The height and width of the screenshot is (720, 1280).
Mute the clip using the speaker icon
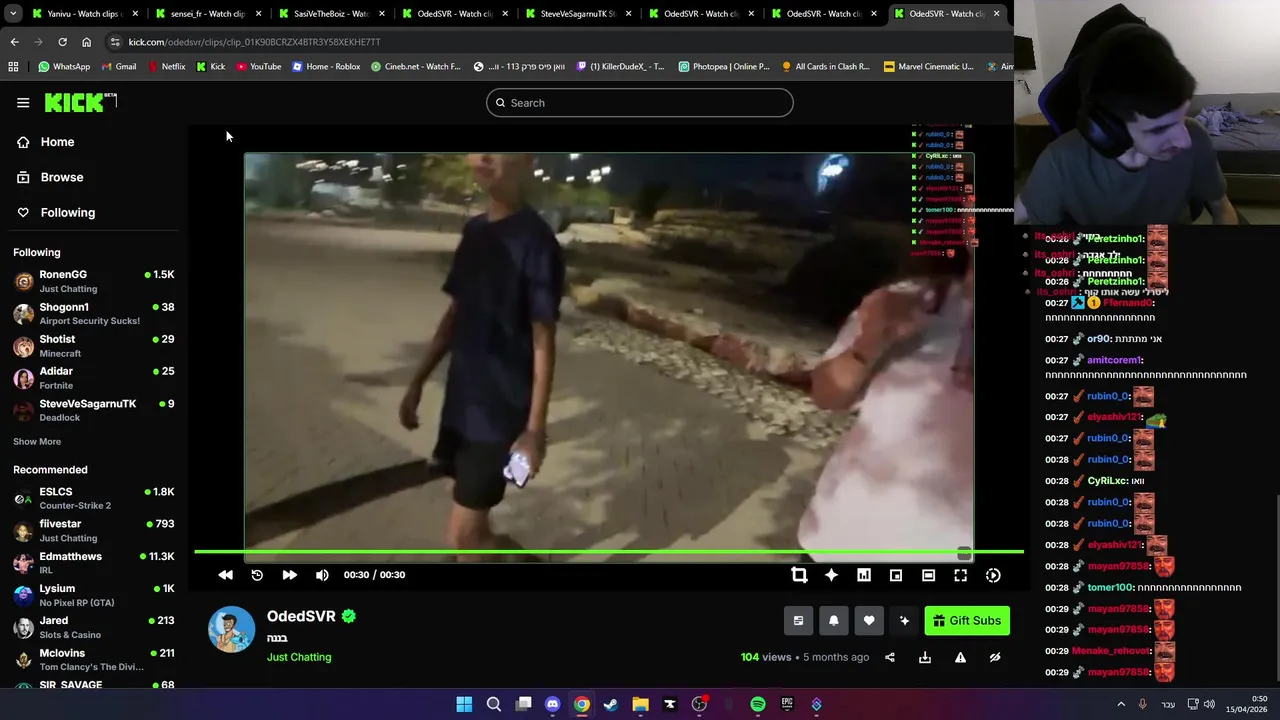pos(322,575)
